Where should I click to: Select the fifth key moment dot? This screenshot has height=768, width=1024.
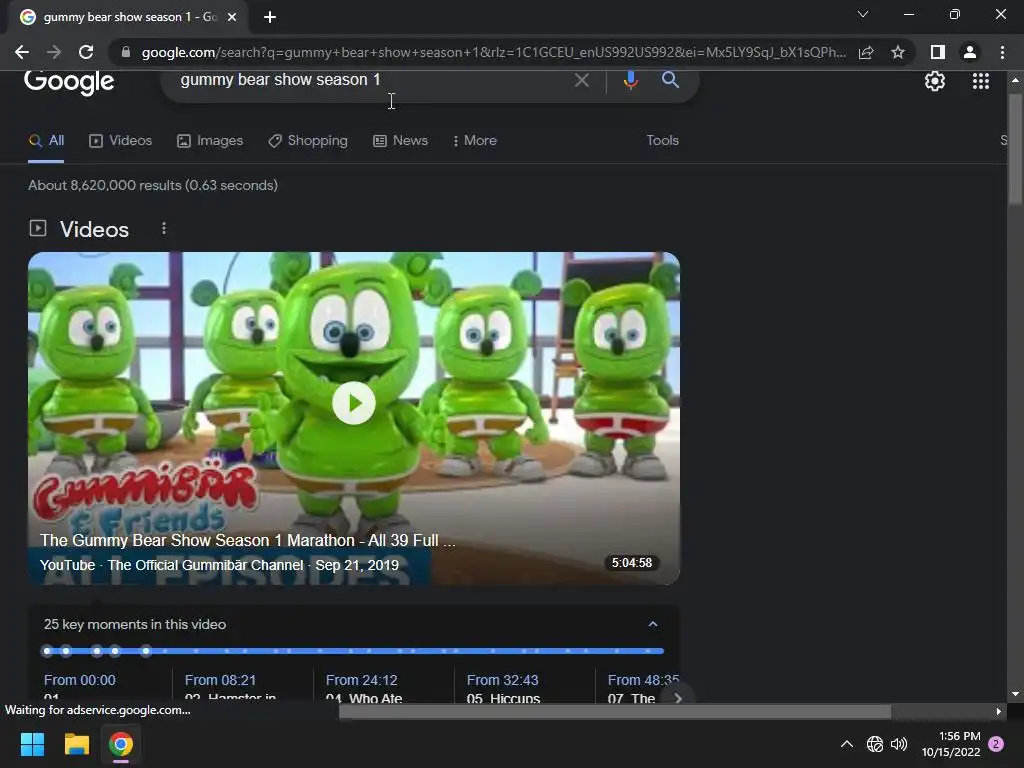(146, 650)
